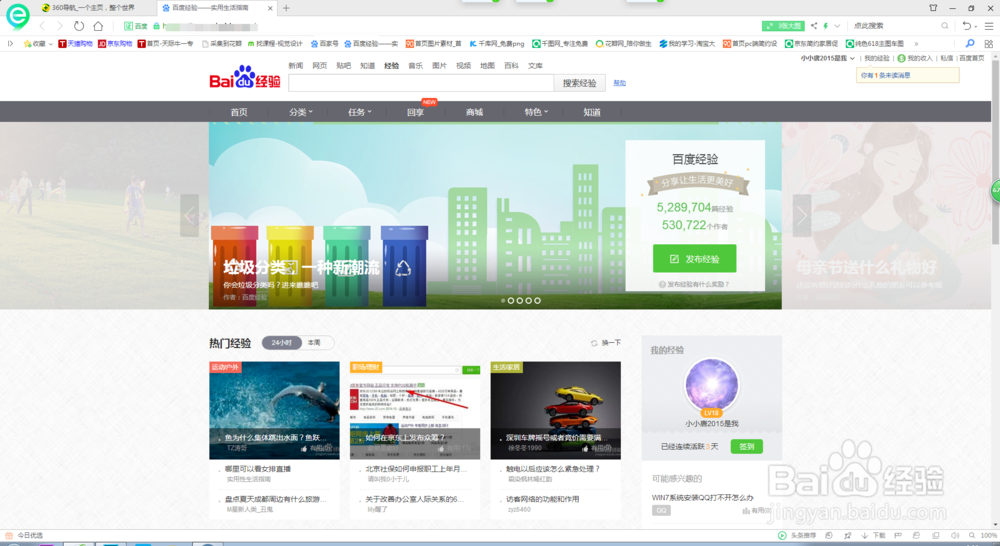Screen dimensions: 1000x546
Task: Open the dolphin jumping article thumbnail
Action: point(274,410)
